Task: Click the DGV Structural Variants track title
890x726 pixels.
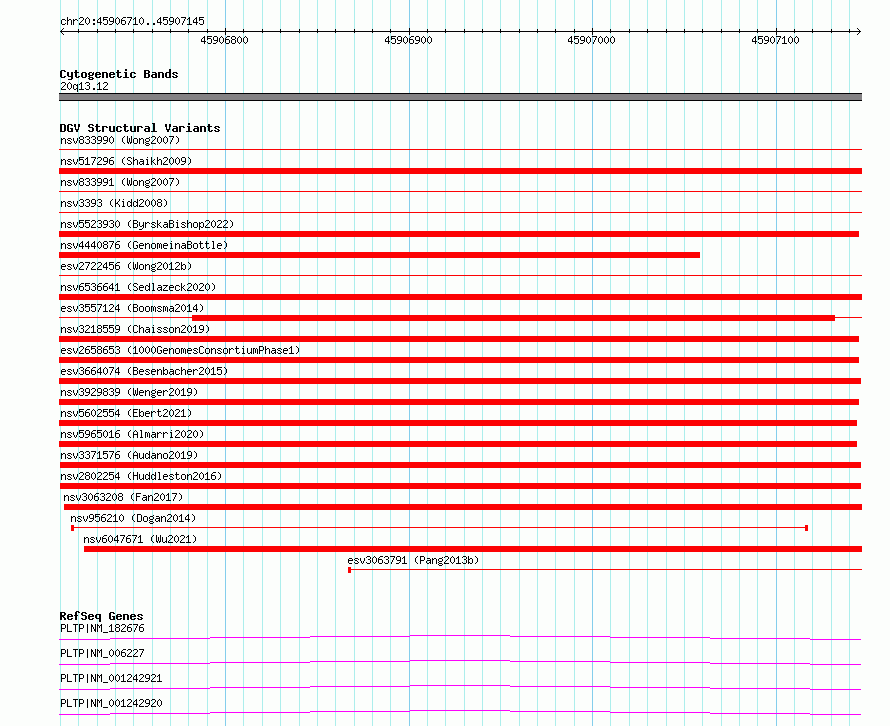Action: [x=140, y=128]
